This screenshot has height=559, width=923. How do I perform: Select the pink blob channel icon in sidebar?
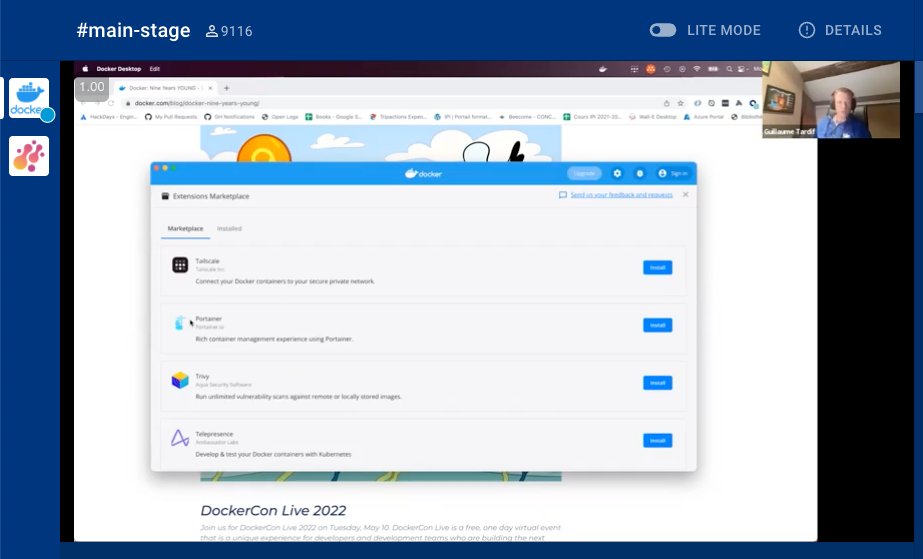point(29,156)
